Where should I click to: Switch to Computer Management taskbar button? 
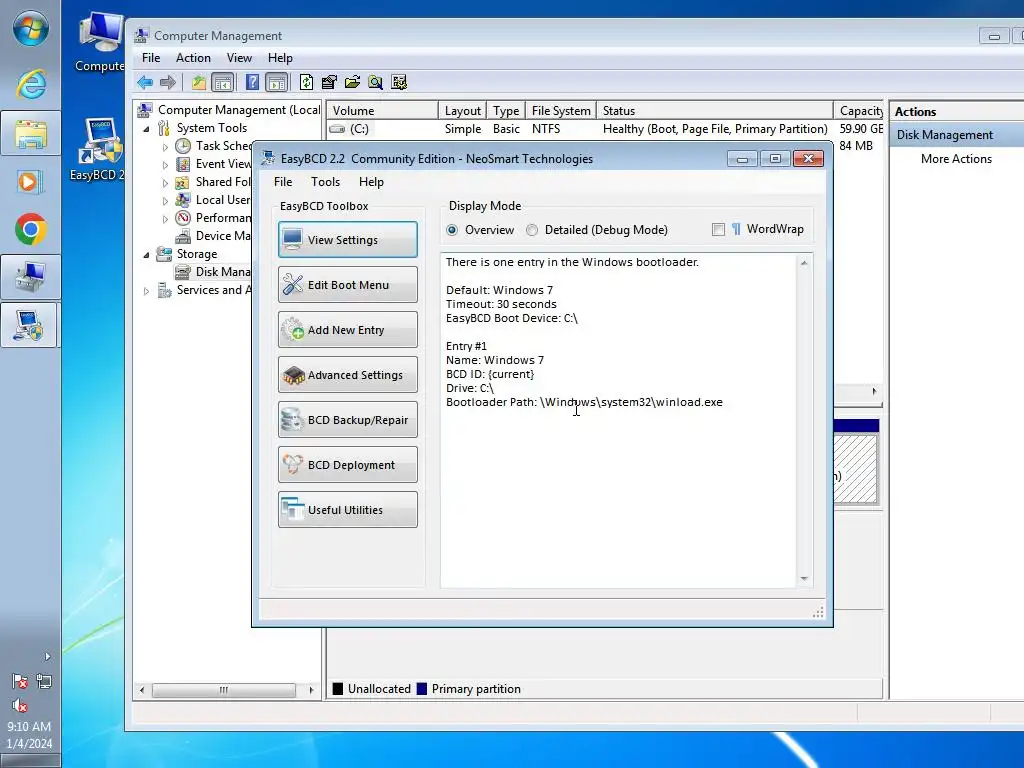tap(30, 277)
